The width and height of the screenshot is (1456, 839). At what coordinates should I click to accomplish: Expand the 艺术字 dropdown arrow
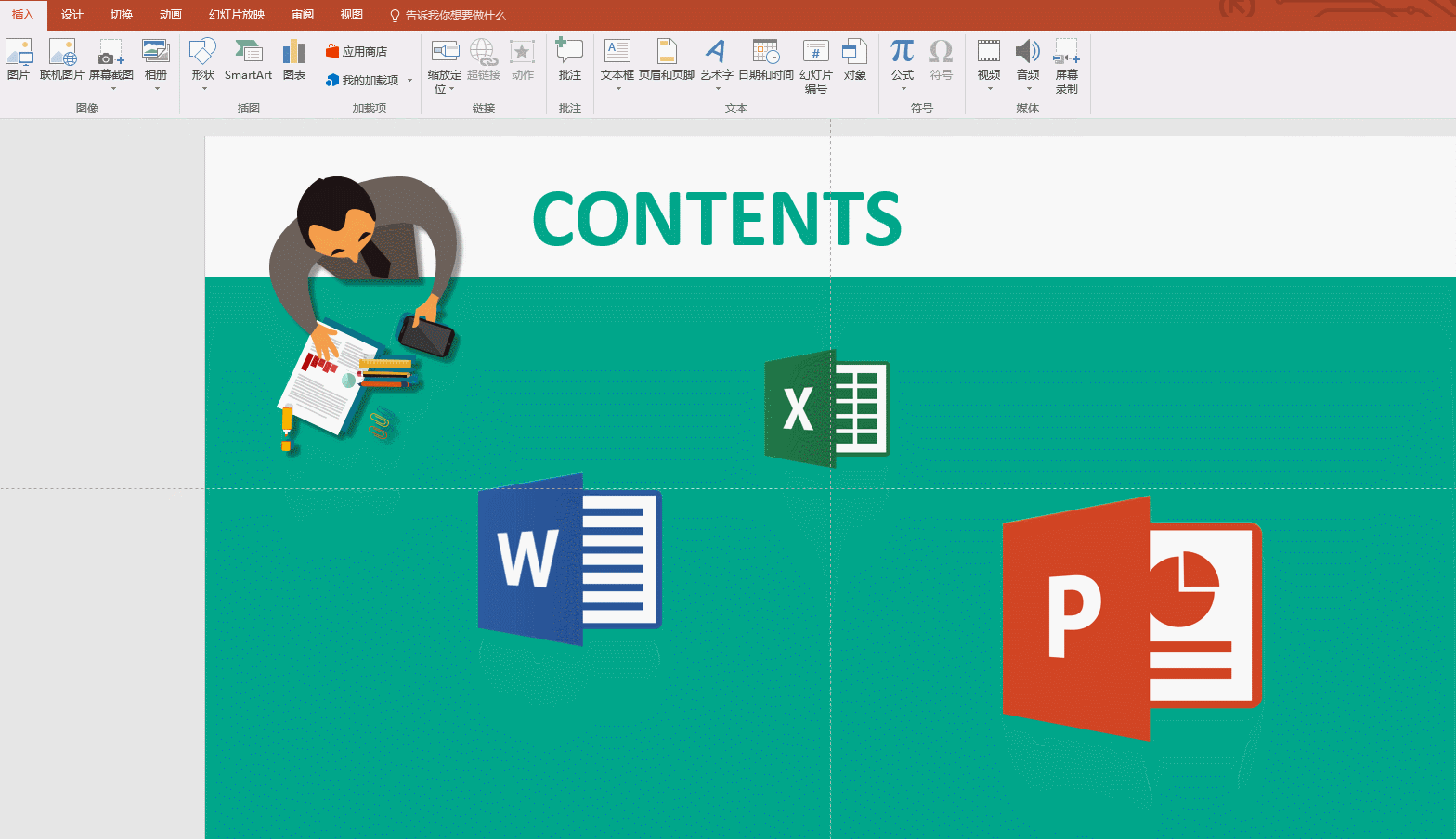(x=718, y=89)
